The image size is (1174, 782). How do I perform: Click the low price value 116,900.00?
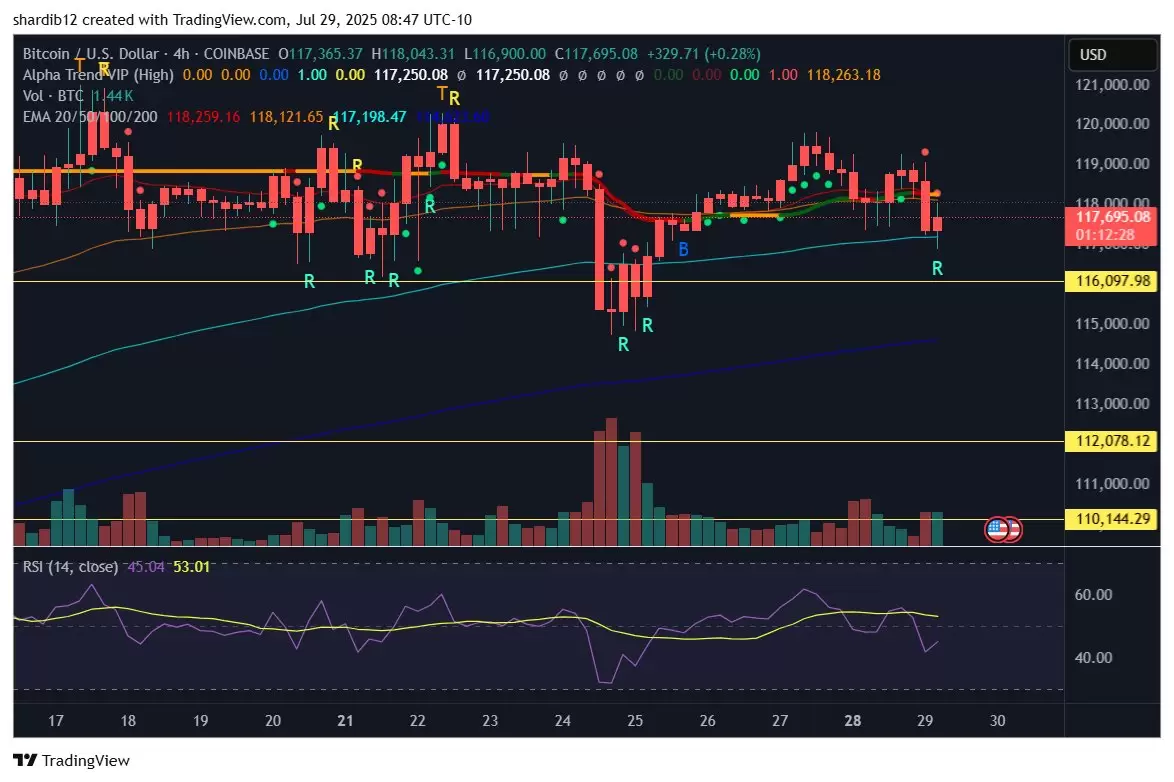pos(509,54)
